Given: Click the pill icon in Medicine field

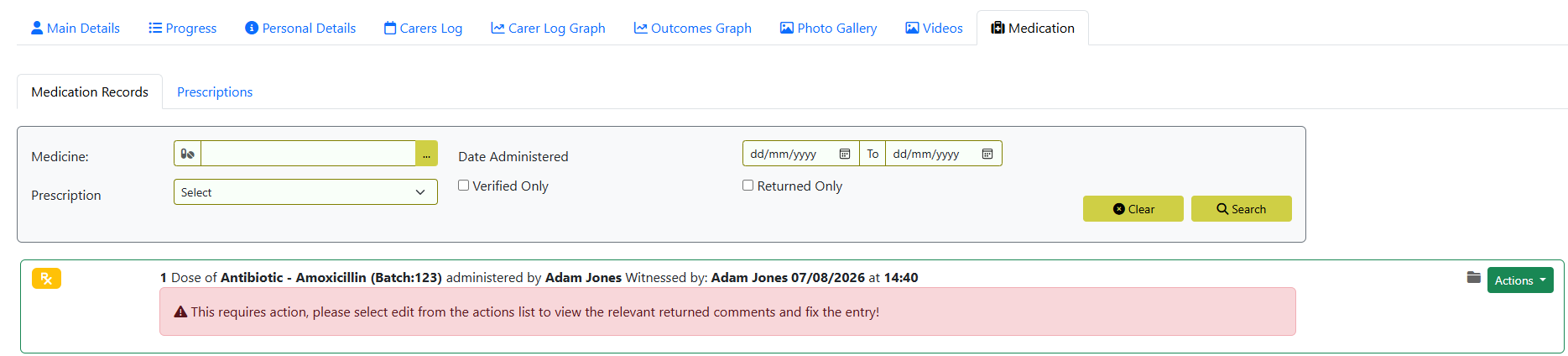Looking at the screenshot, I should (x=187, y=154).
